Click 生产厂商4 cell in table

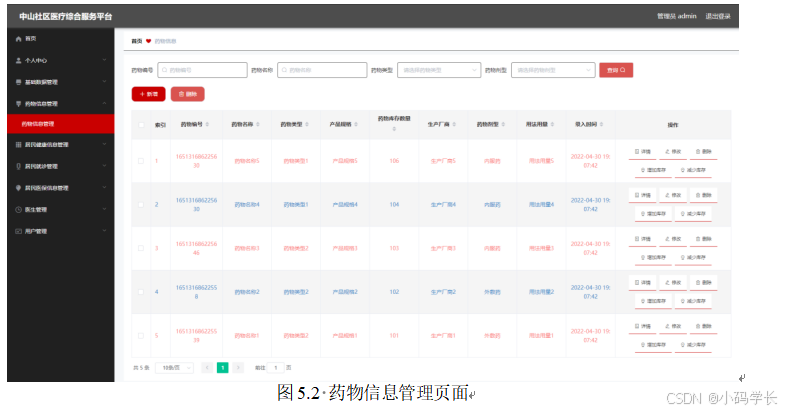[443, 205]
